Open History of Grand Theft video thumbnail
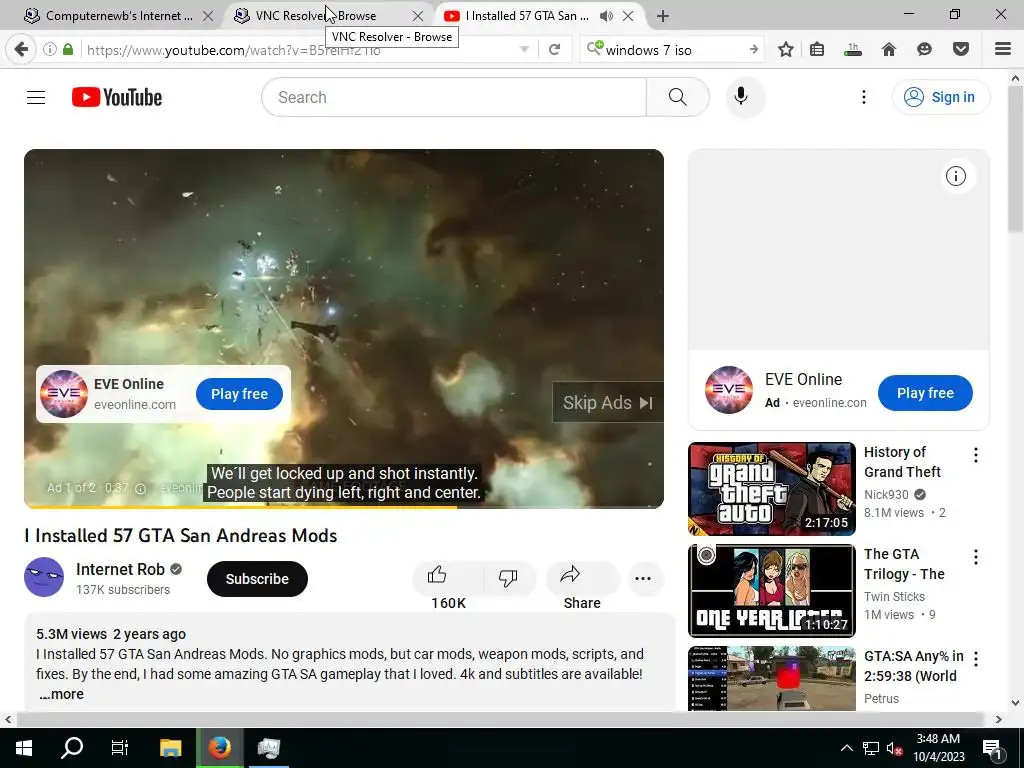This screenshot has width=1024, height=768. tap(771, 488)
